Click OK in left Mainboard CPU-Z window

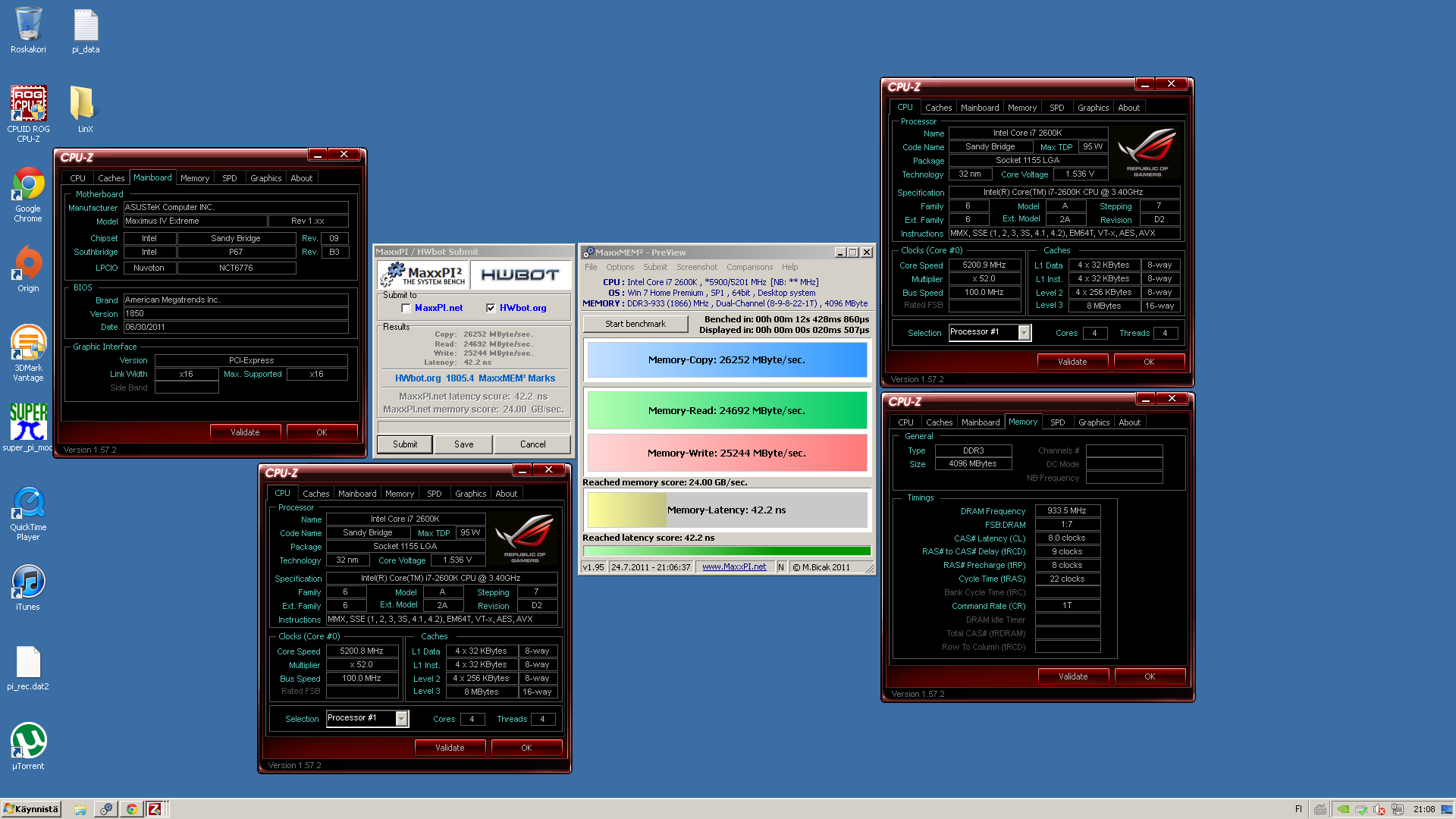click(x=322, y=432)
